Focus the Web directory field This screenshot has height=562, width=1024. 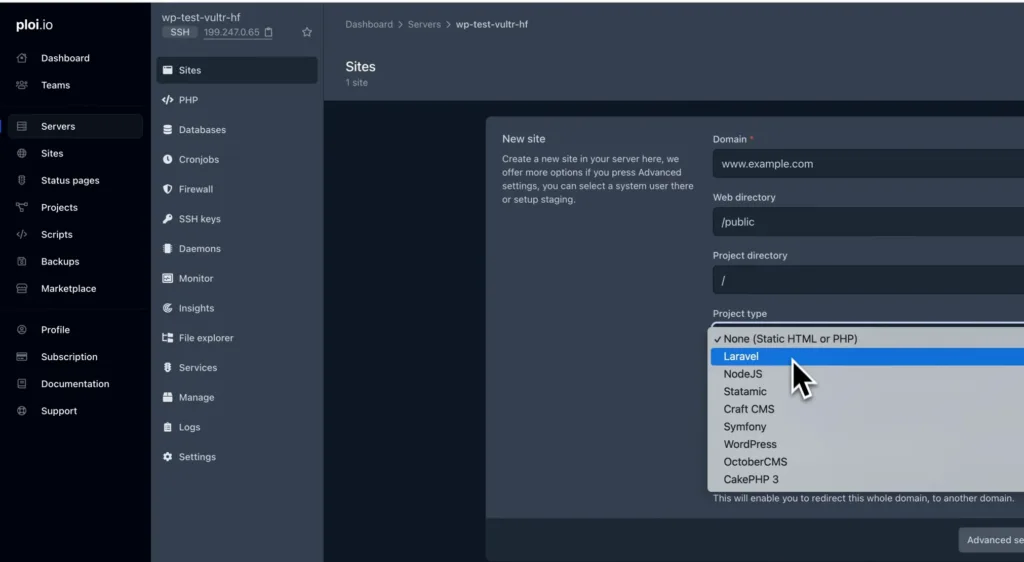click(869, 222)
